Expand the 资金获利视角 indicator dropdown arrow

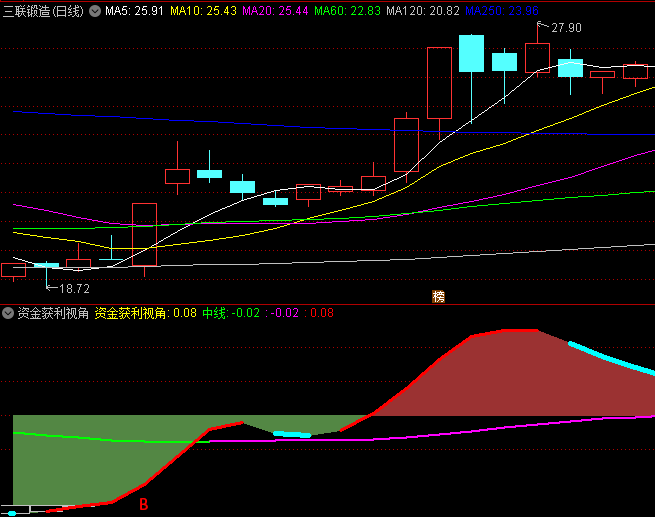(8, 313)
